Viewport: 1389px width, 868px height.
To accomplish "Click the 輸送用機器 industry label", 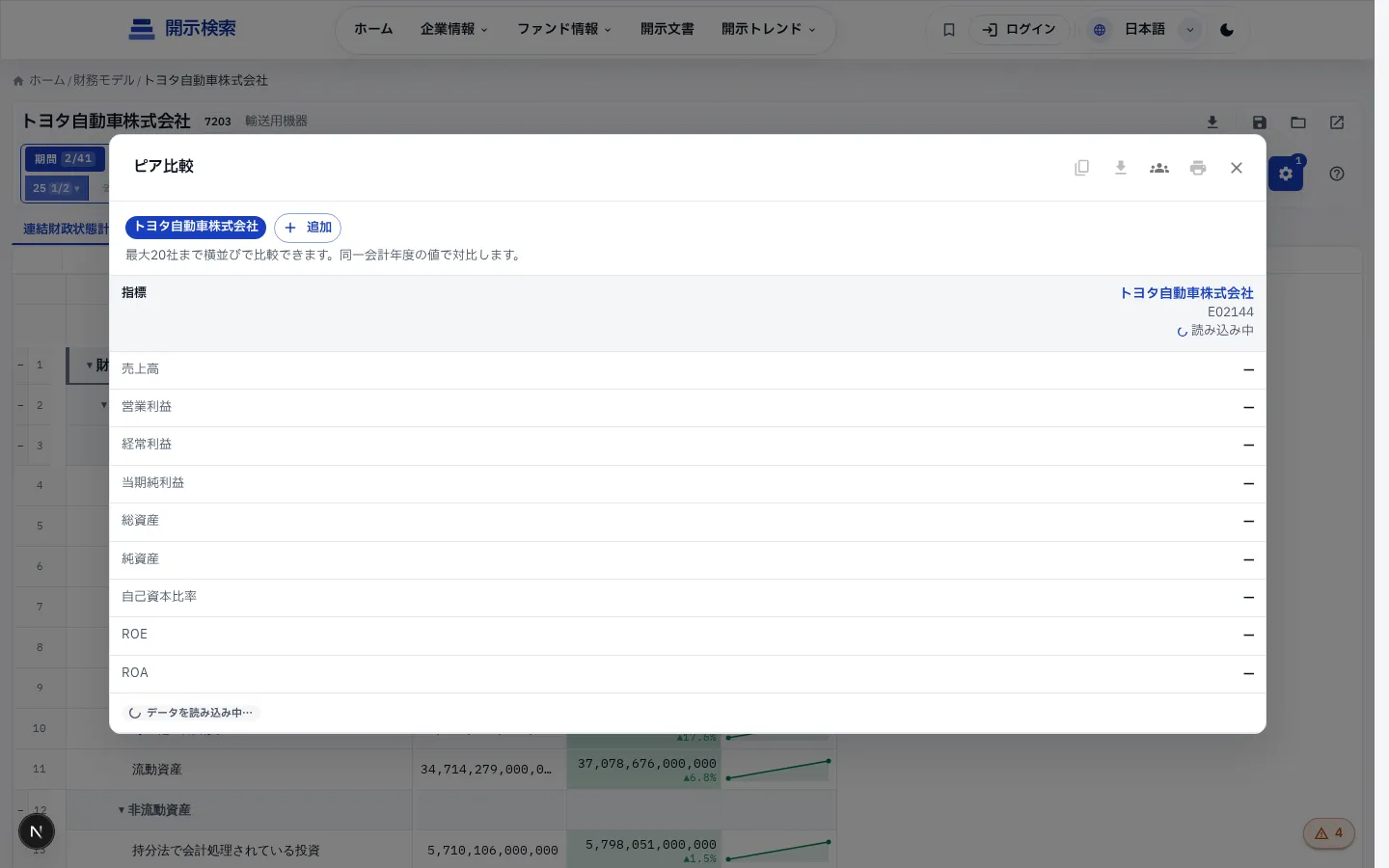I will click(276, 122).
